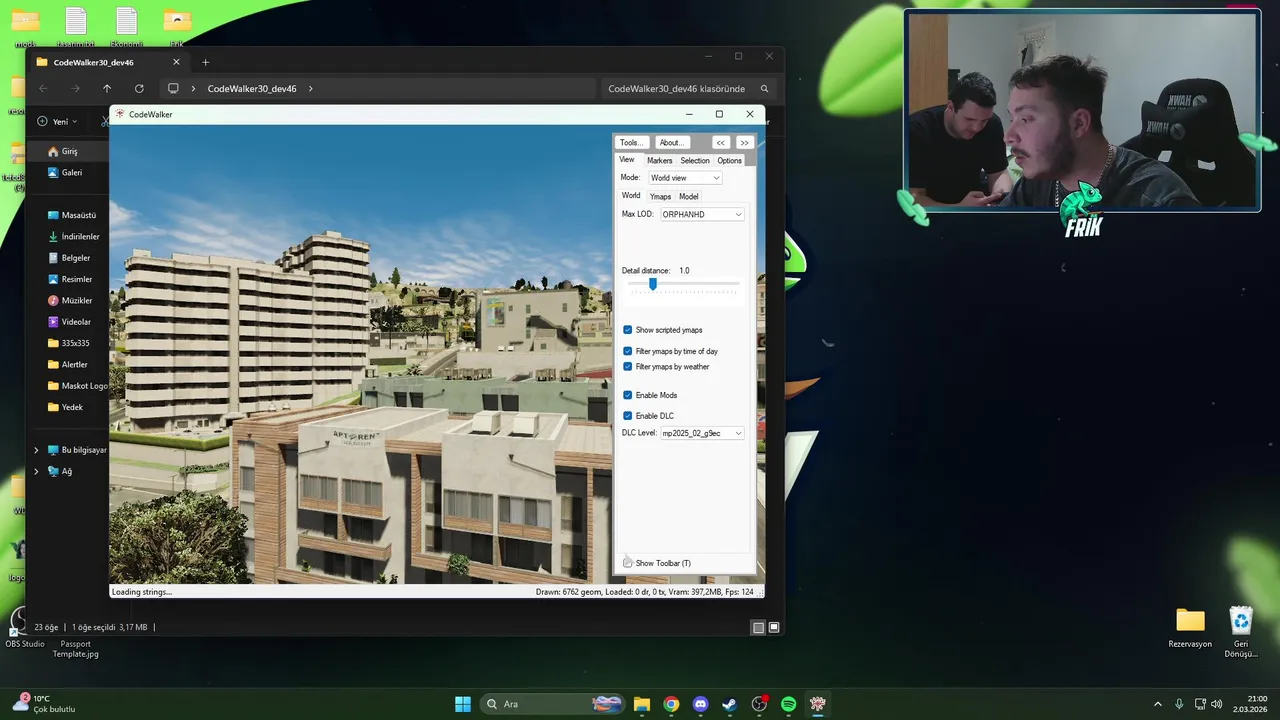Open the 335x335 folder in sidebar
This screenshot has width=1280, height=720.
[68, 343]
